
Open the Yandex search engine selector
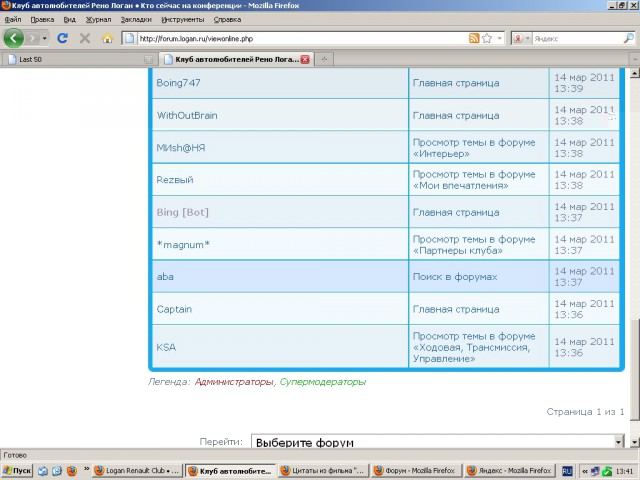tap(521, 39)
